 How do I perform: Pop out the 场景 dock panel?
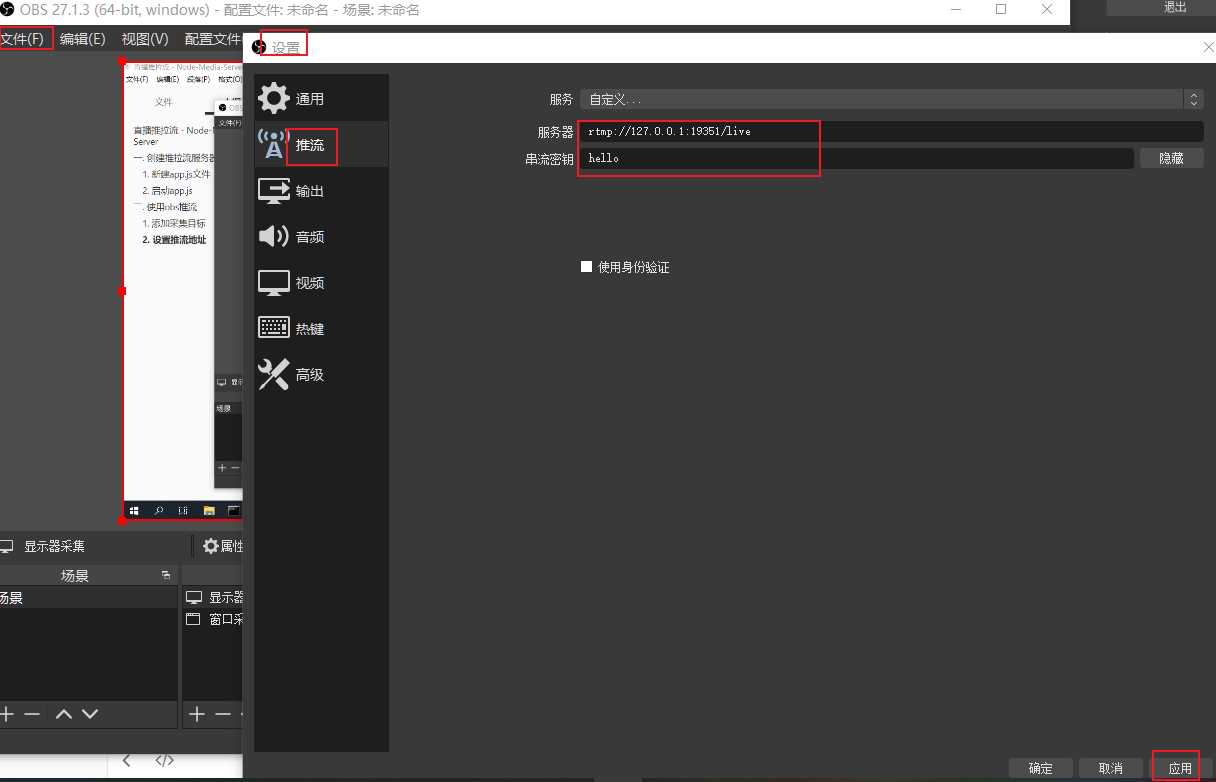(x=166, y=575)
